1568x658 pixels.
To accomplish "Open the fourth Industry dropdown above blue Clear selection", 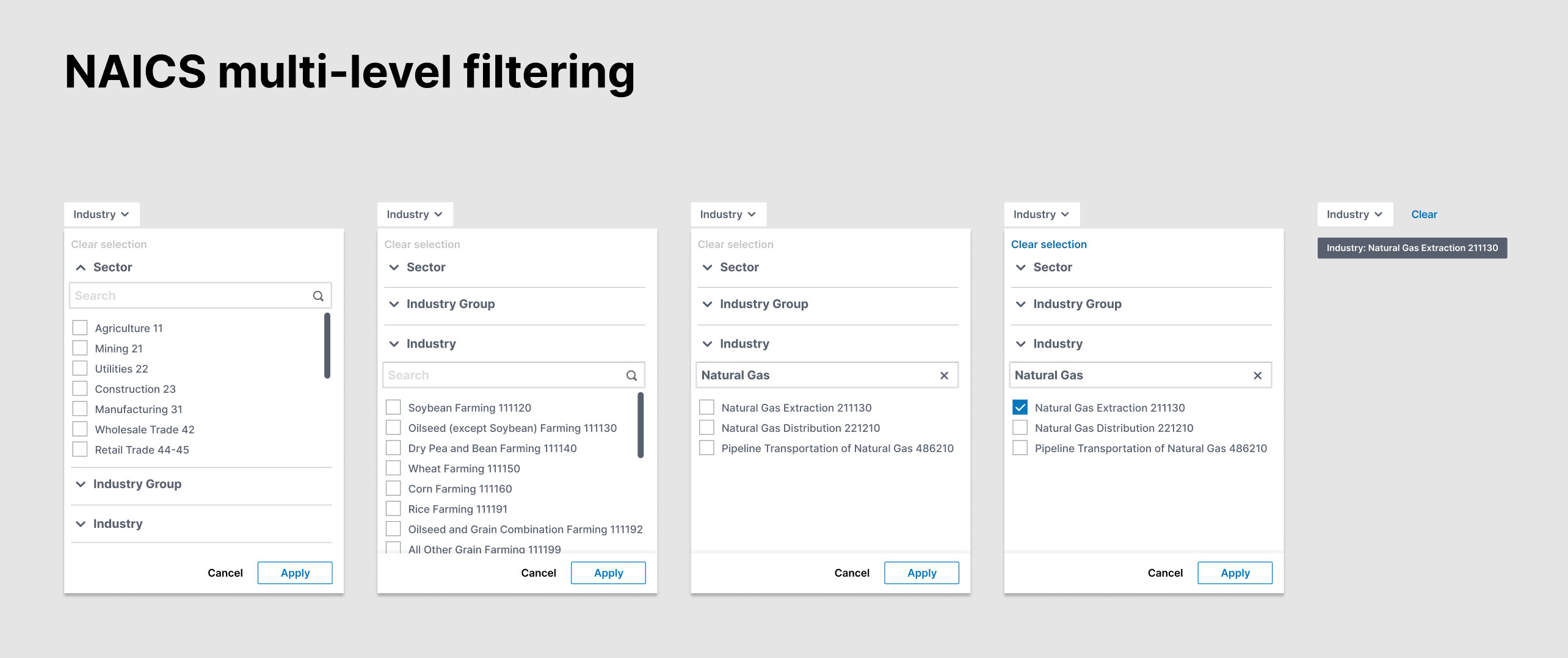I will 1042,214.
